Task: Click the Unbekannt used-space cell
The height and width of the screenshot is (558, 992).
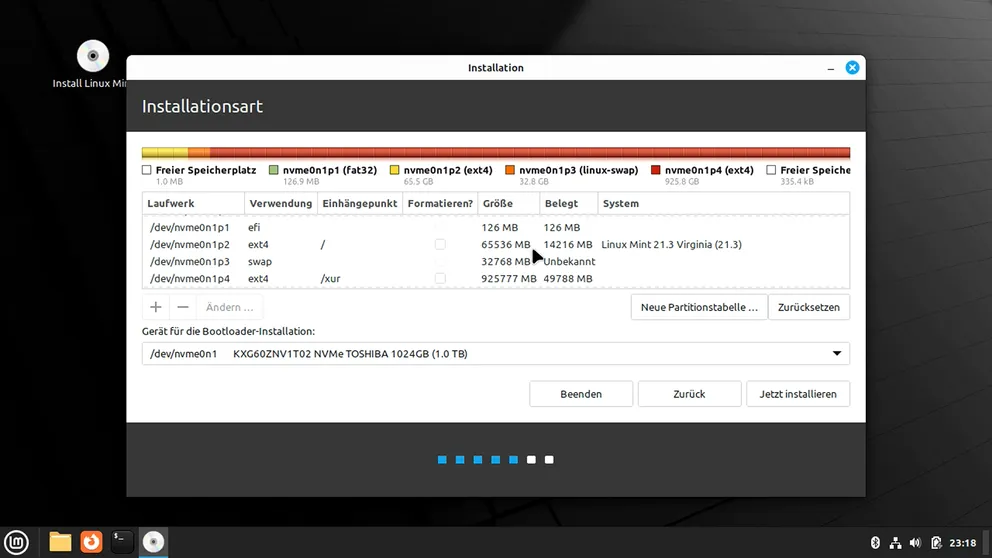Action: click(x=569, y=261)
